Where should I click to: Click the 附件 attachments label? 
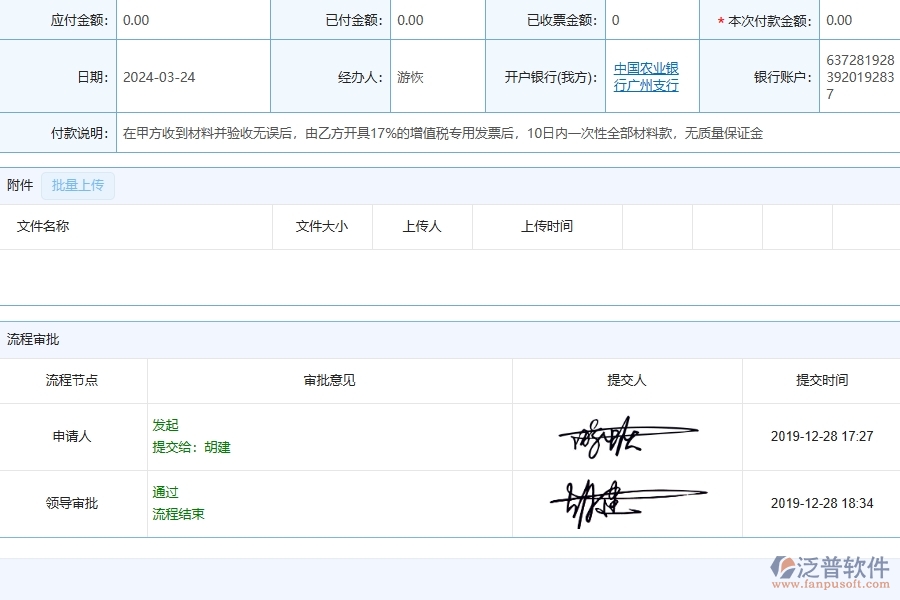(x=18, y=185)
